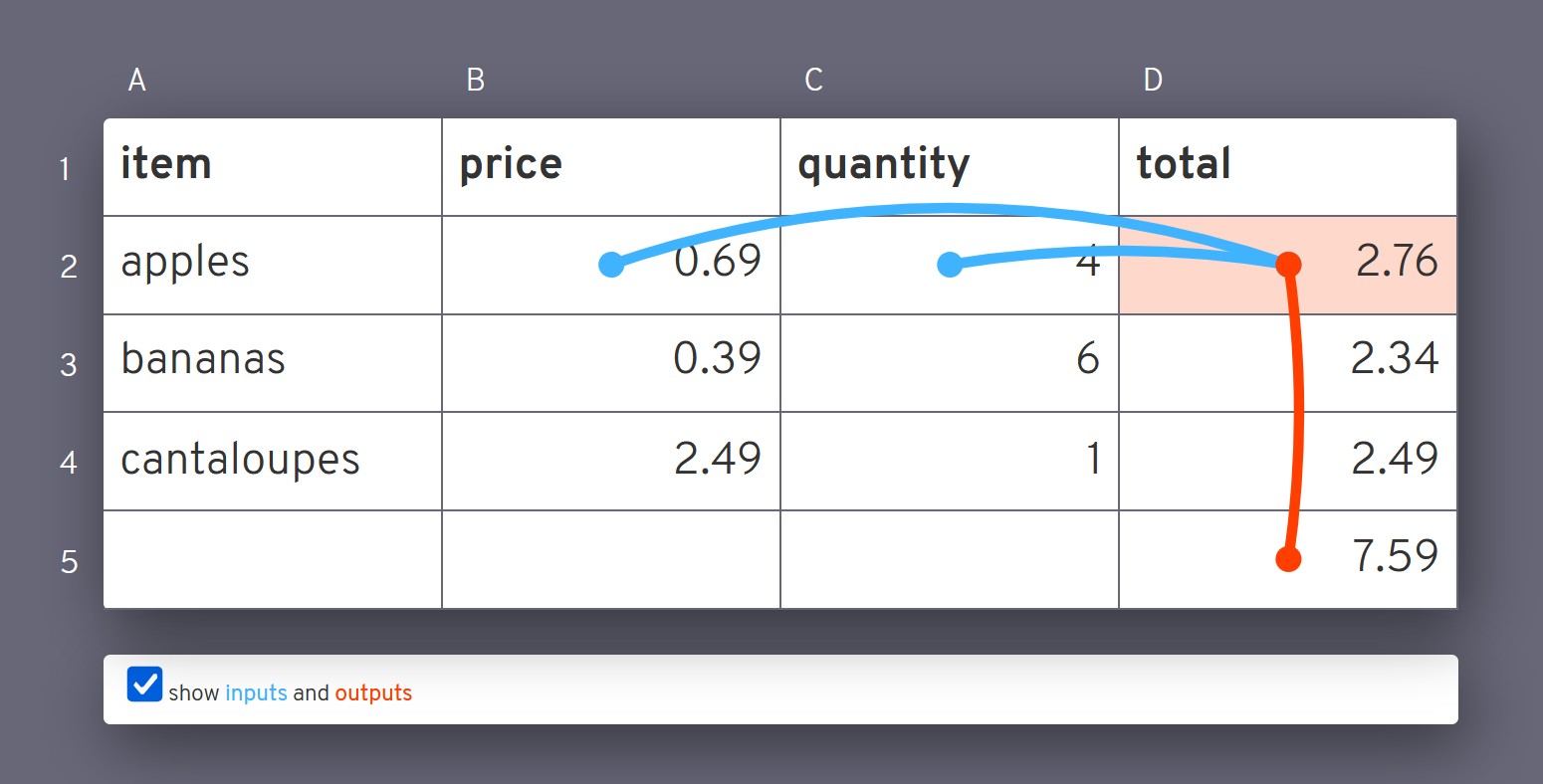Screen dimensions: 1543x784
Task: Select the apples cell
Action: [x=272, y=265]
